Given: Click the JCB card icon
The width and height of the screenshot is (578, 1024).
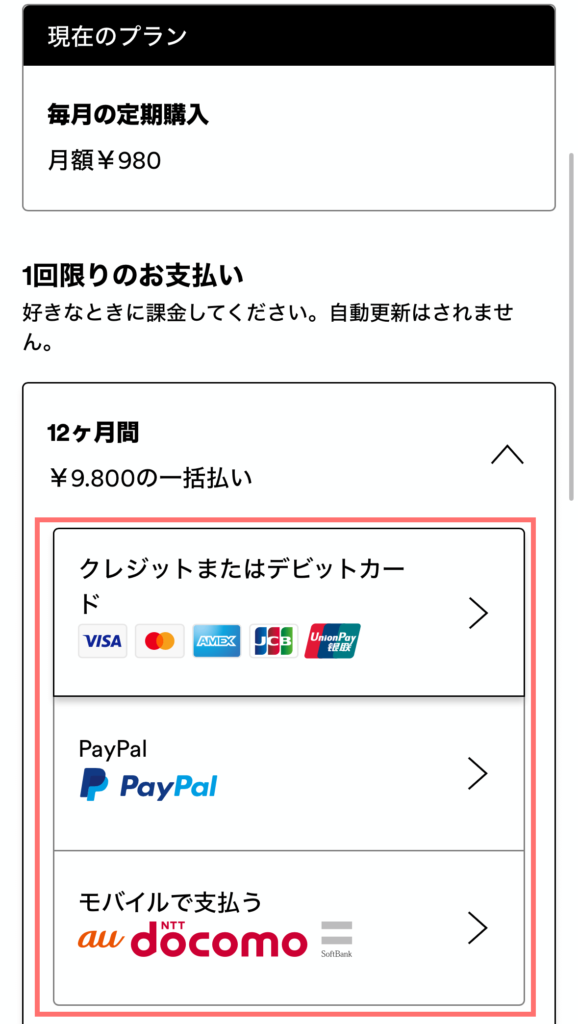Looking at the screenshot, I should (274, 641).
